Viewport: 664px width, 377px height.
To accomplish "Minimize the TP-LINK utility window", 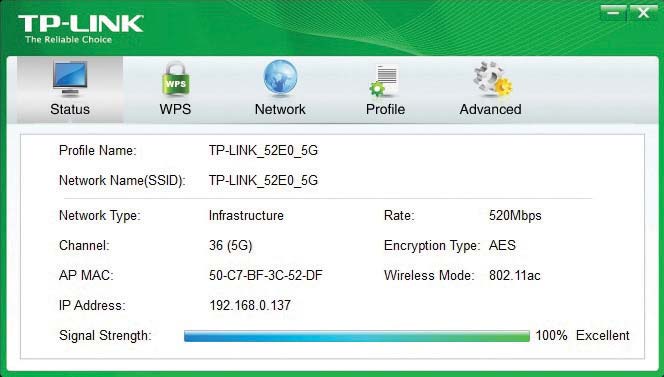I will tap(613, 13).
